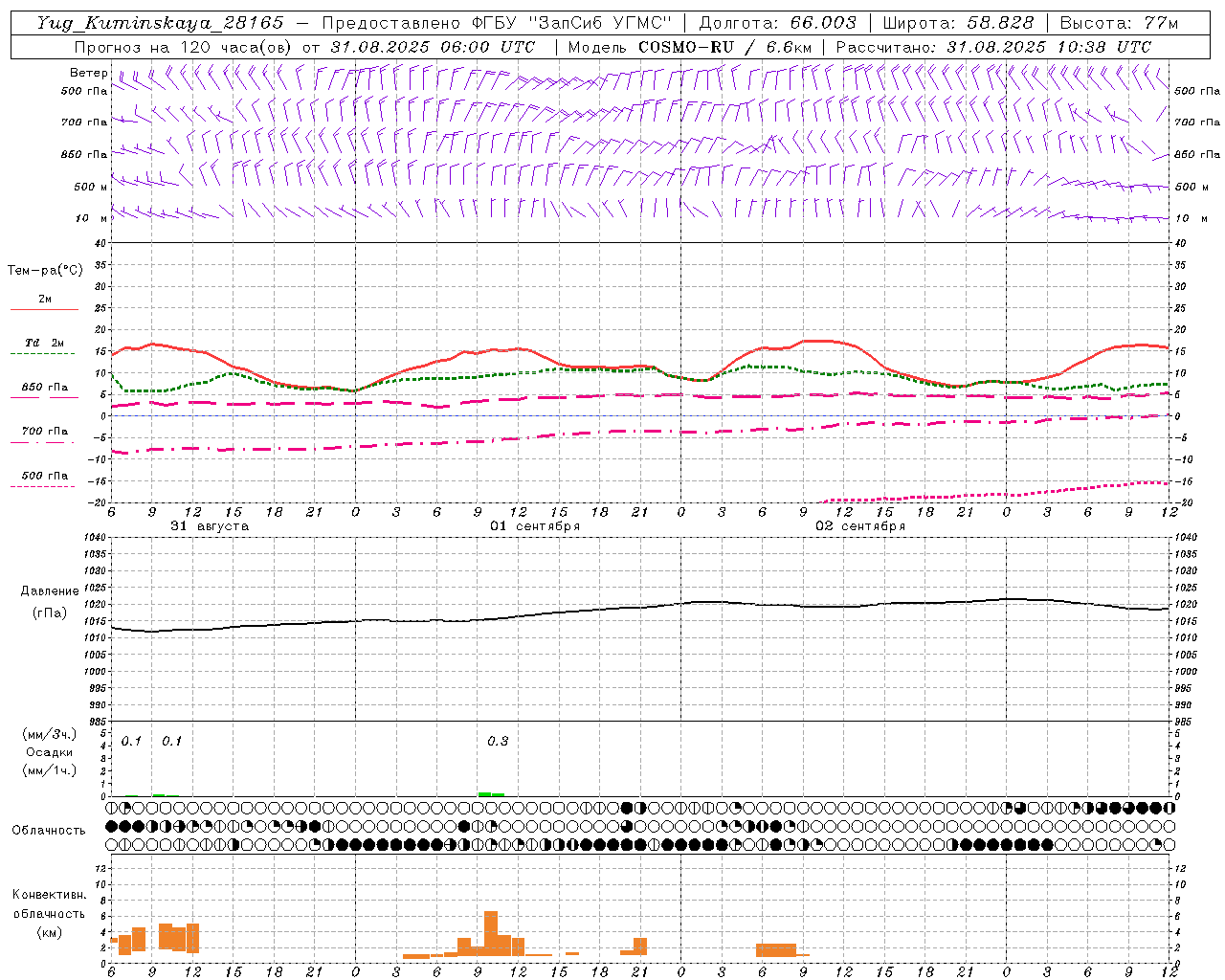Click the 0.3 precipitation amount value
1225x980 pixels.
click(x=498, y=742)
